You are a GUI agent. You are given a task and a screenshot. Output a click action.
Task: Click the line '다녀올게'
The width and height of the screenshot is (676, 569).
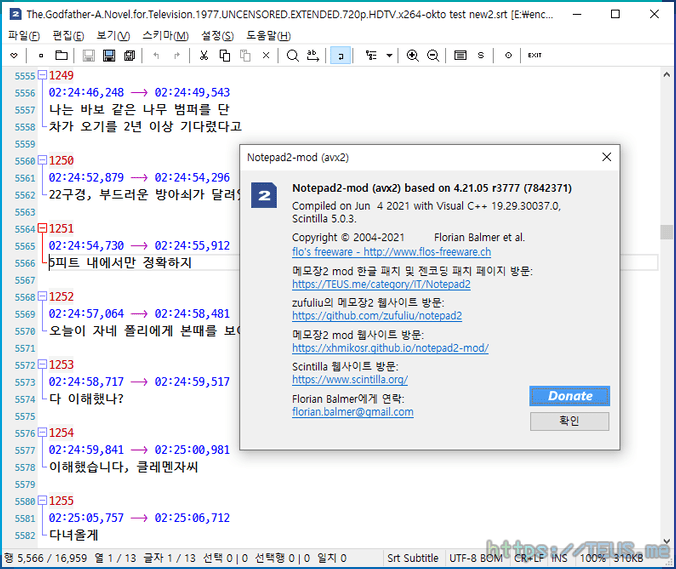(74, 535)
